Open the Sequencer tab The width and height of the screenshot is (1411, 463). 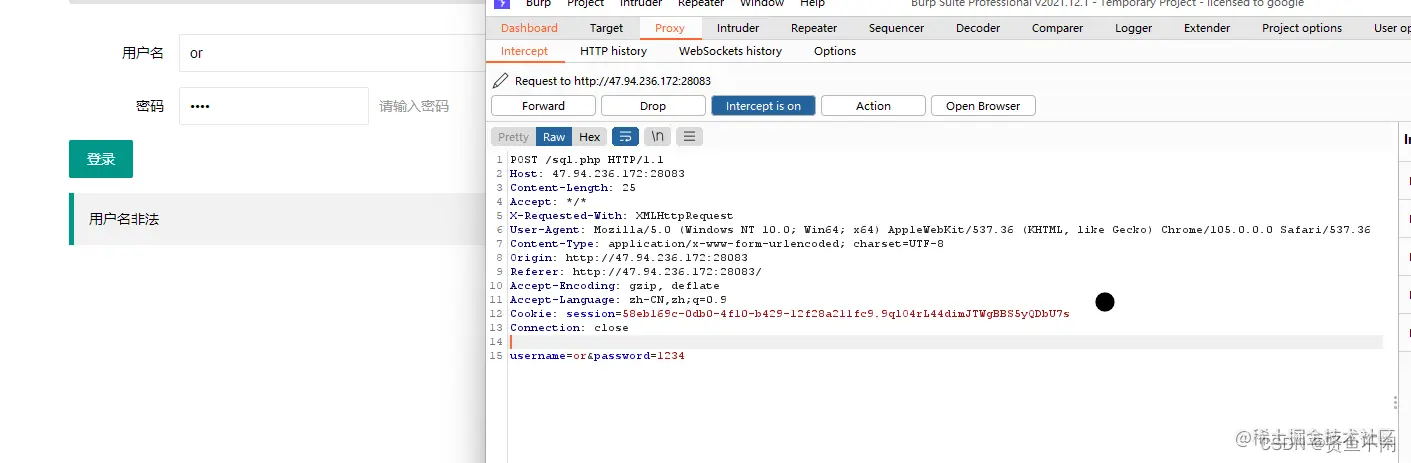[896, 28]
